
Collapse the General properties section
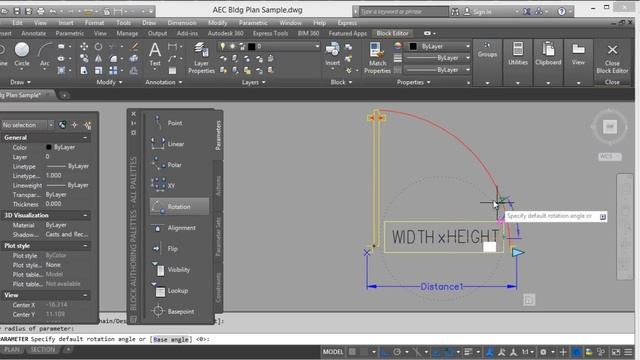85,138
